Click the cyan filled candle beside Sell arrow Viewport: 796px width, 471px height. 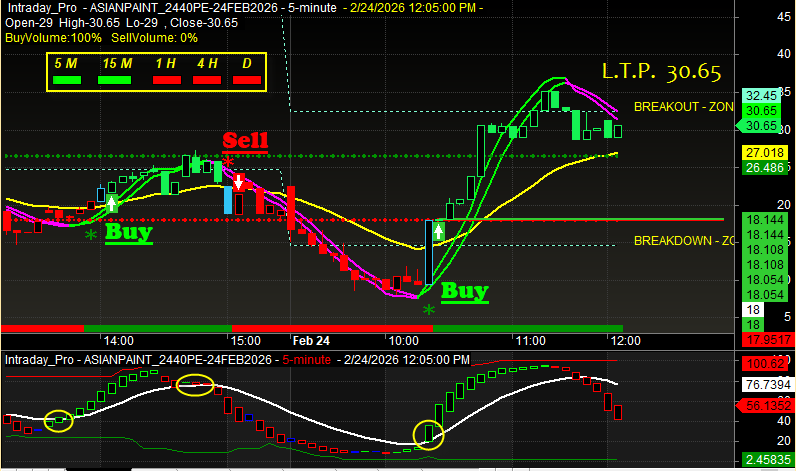coord(228,200)
